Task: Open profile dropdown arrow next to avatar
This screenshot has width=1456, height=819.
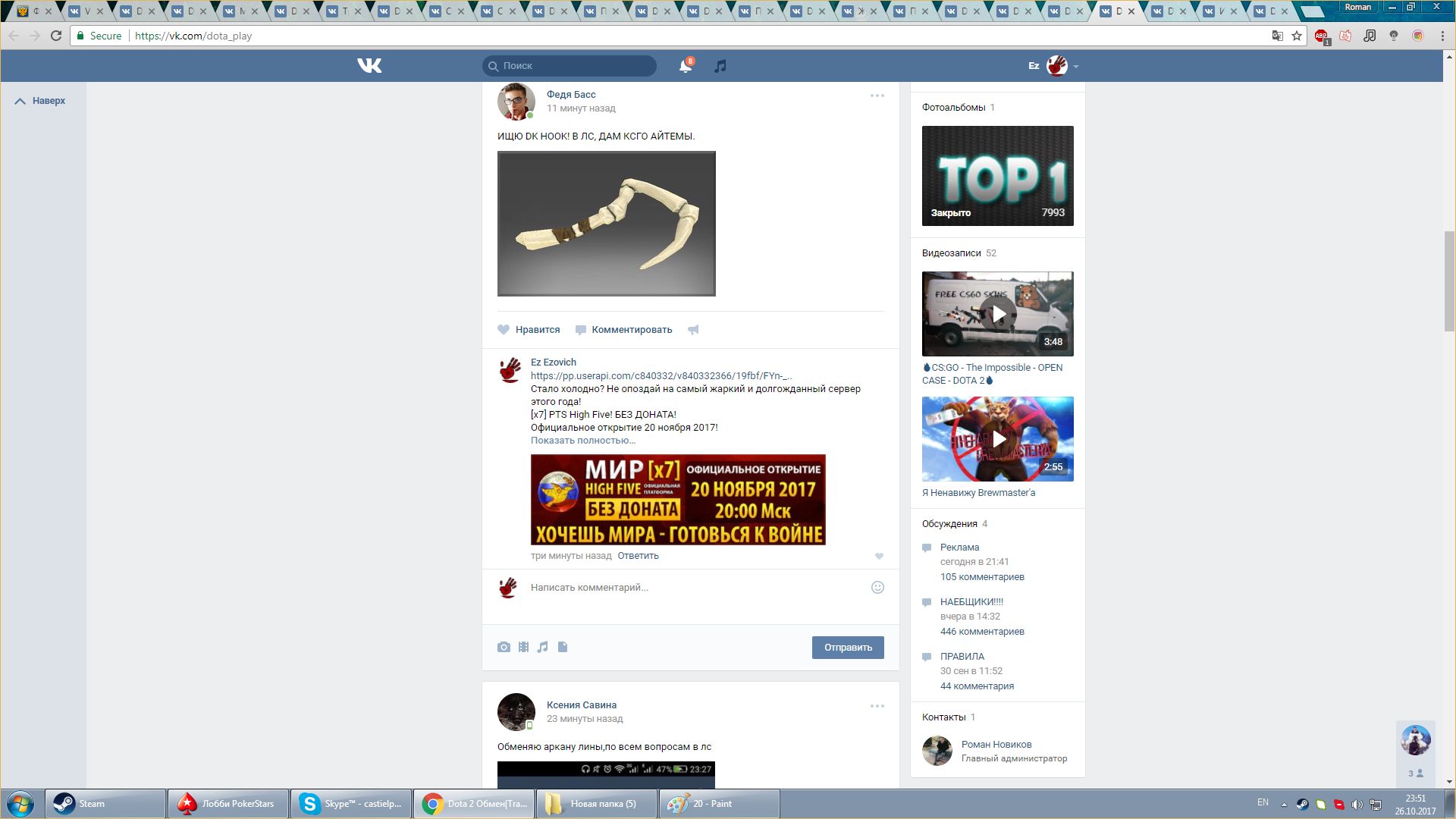Action: point(1075,67)
